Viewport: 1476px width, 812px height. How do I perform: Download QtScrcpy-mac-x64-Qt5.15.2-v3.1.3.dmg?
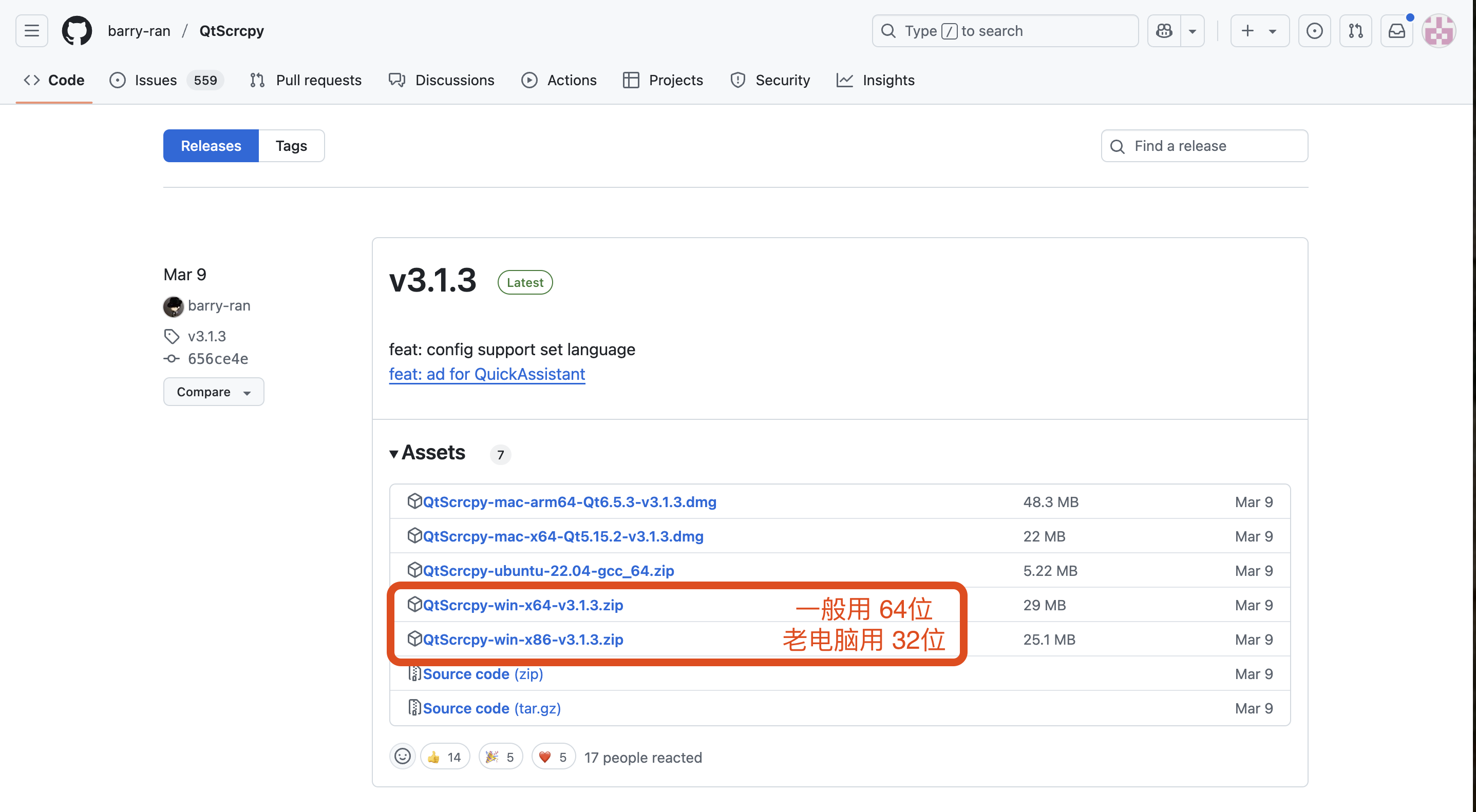click(x=563, y=536)
